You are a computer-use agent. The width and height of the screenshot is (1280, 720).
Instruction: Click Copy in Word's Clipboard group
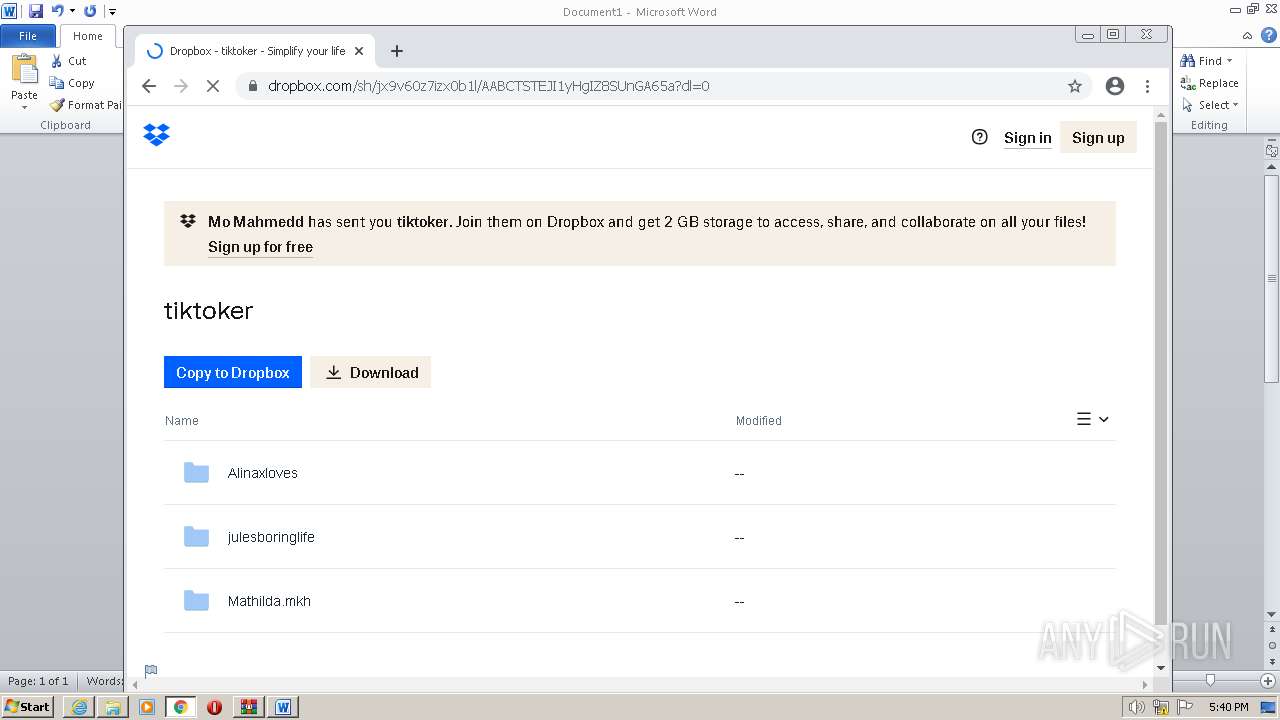[72, 83]
